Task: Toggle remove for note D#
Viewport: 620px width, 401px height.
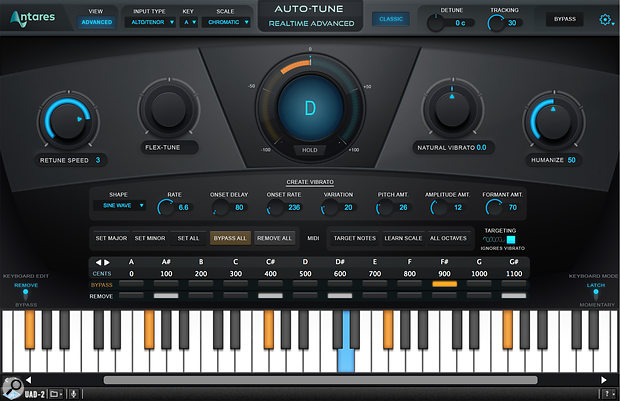Action: (x=340, y=295)
